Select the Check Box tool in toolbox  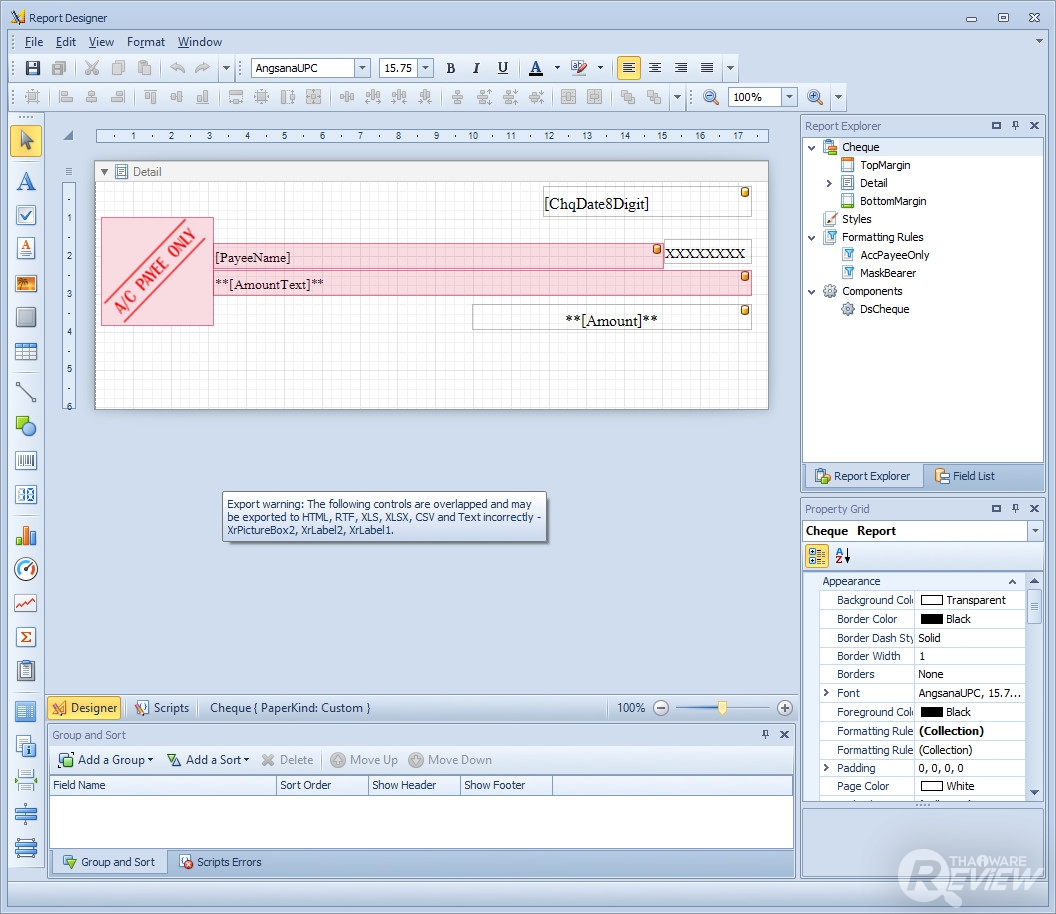point(26,215)
